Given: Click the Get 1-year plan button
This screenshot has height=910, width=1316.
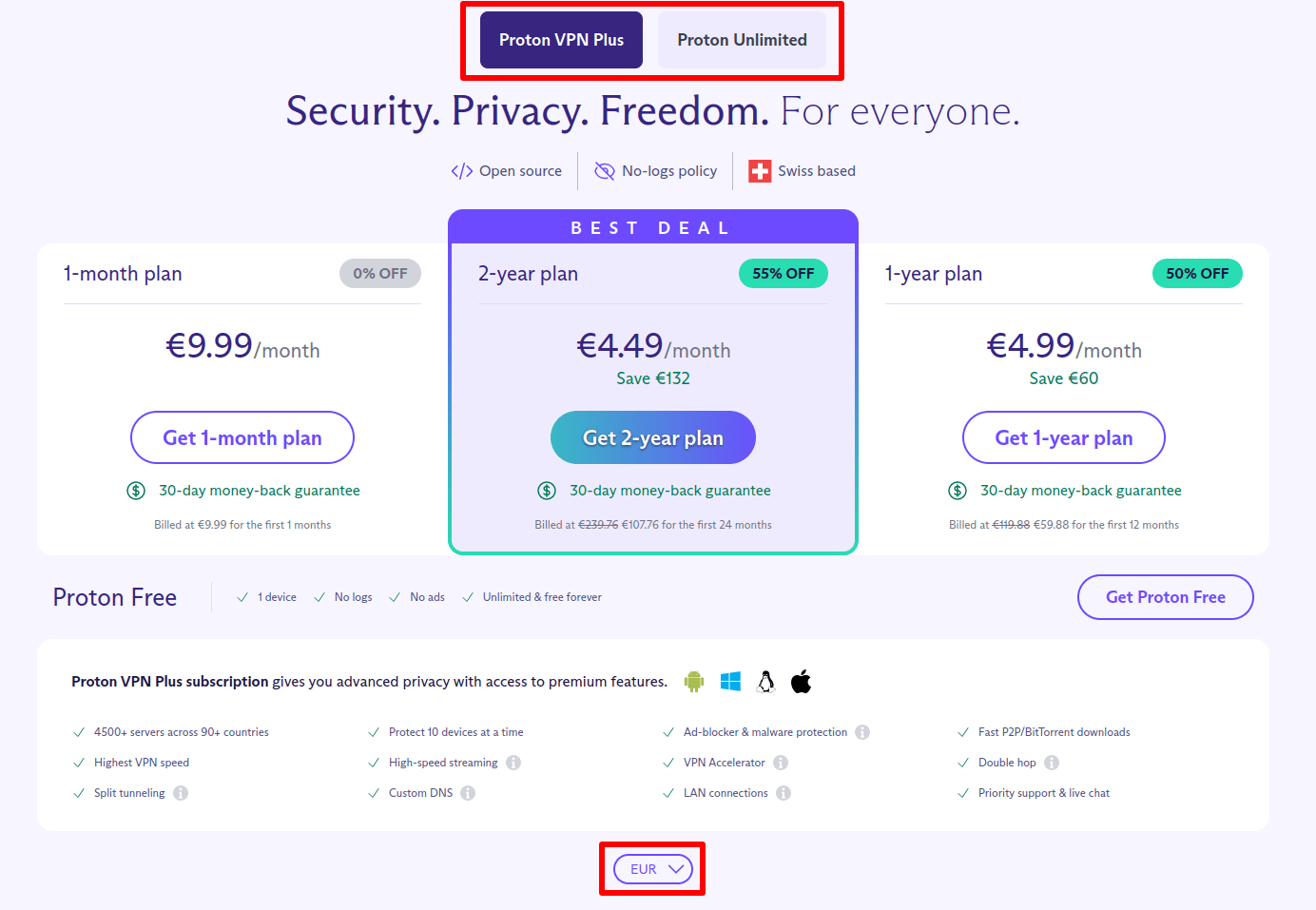Looking at the screenshot, I should click(1063, 437).
